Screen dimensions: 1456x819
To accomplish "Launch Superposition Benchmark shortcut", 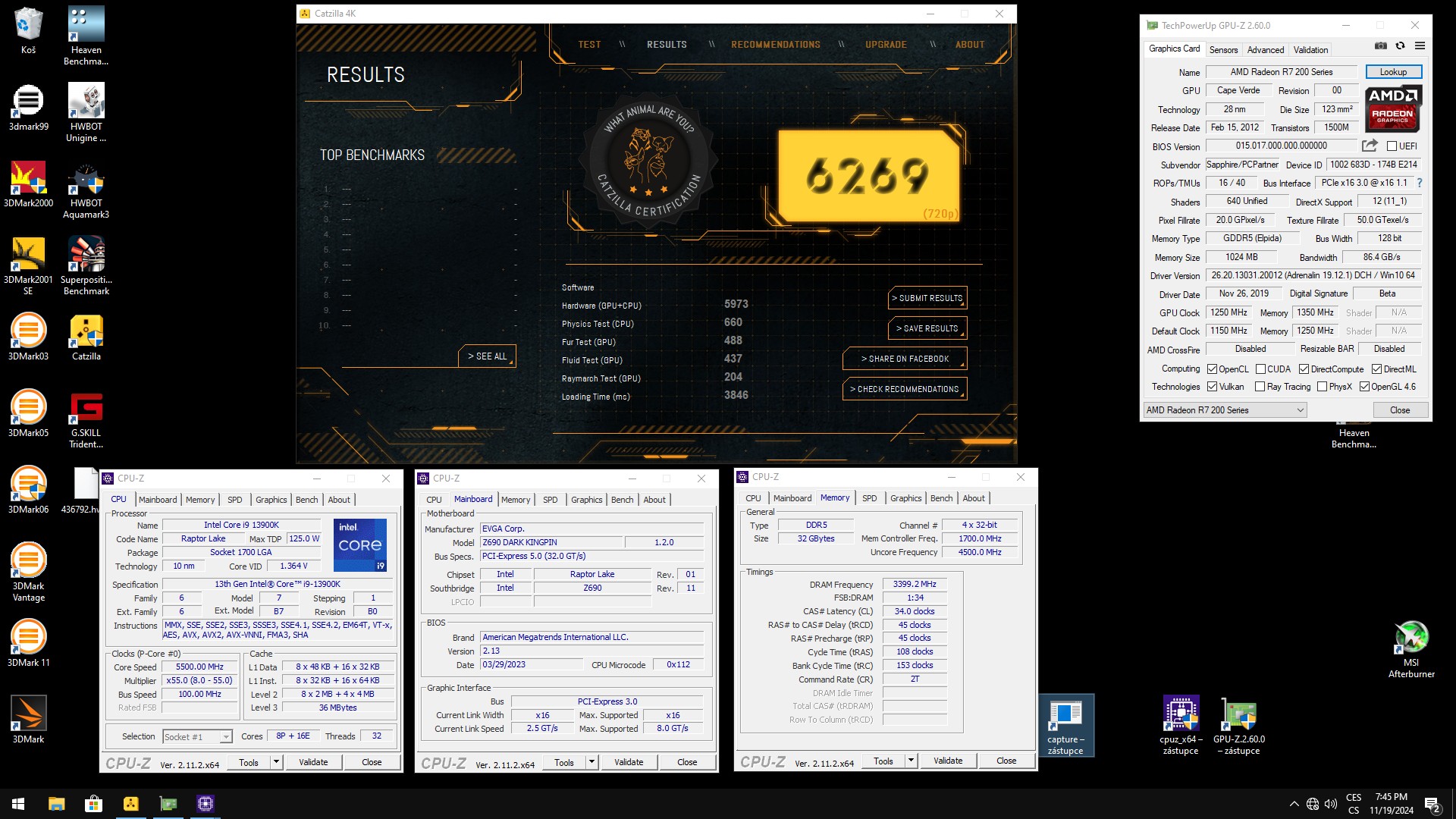I will 86,265.
